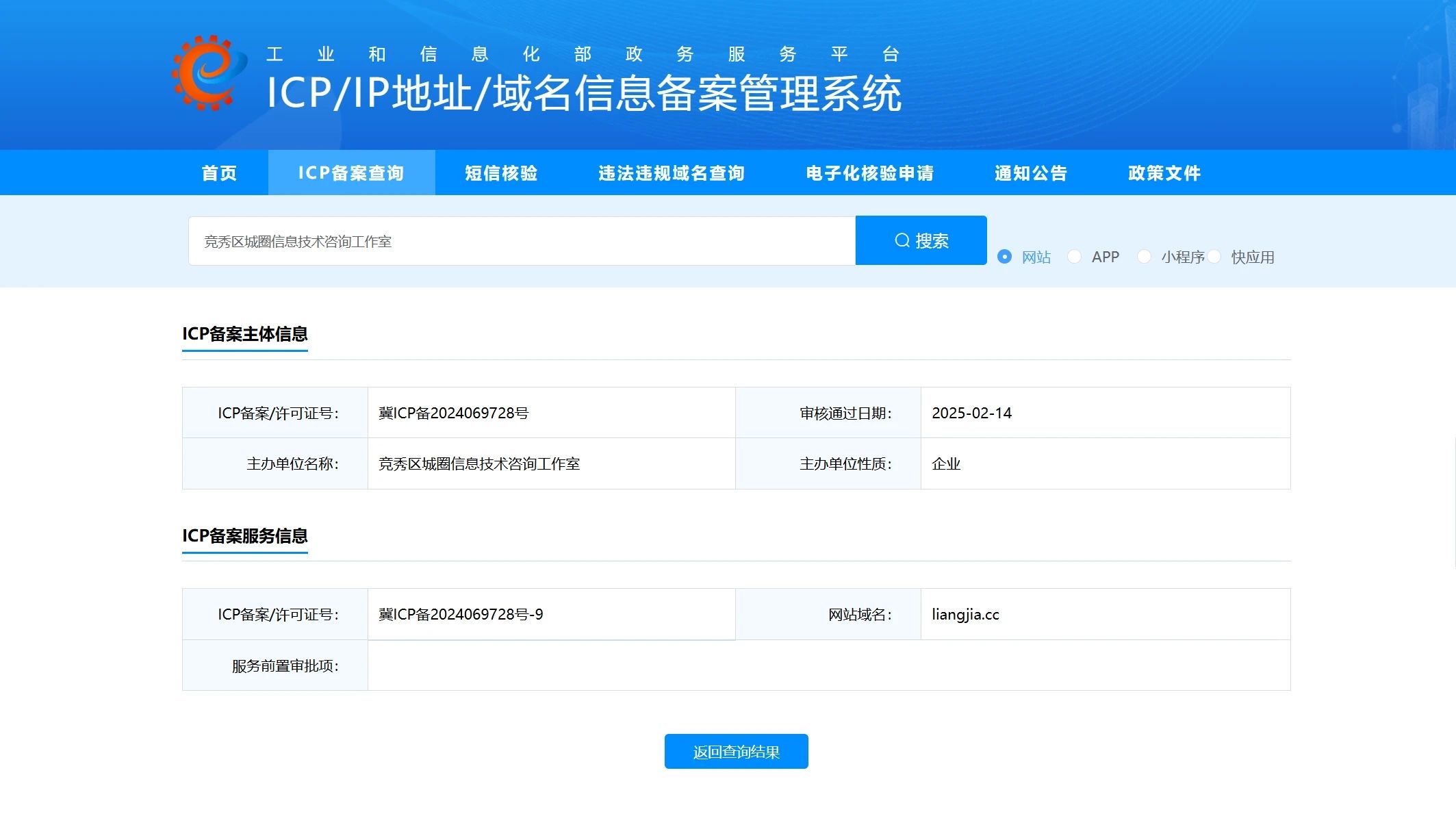Go to 短信核验 menu item
The height and width of the screenshot is (814, 1456).
tap(501, 173)
